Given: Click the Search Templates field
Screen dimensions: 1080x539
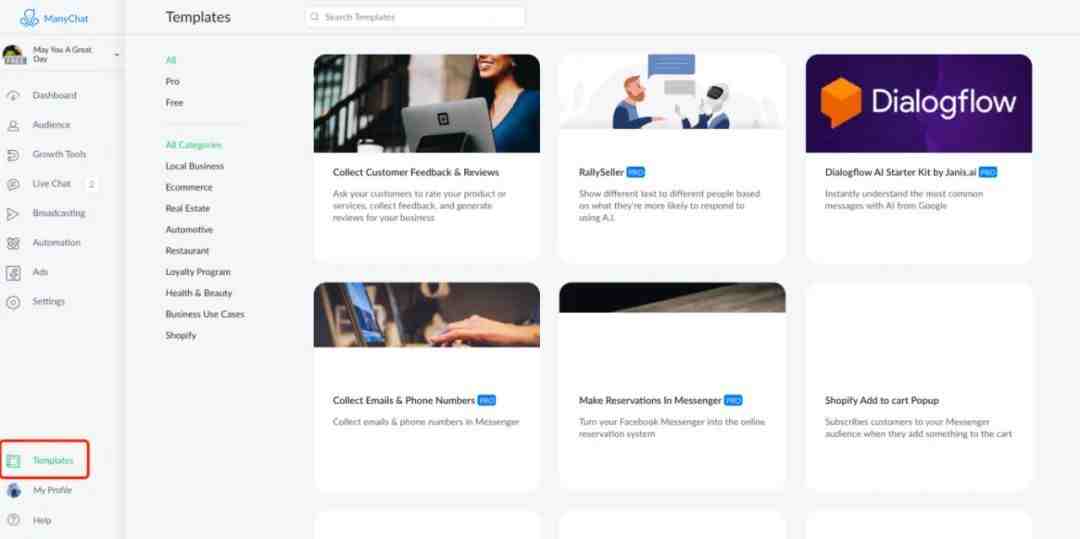Looking at the screenshot, I should click(x=415, y=17).
